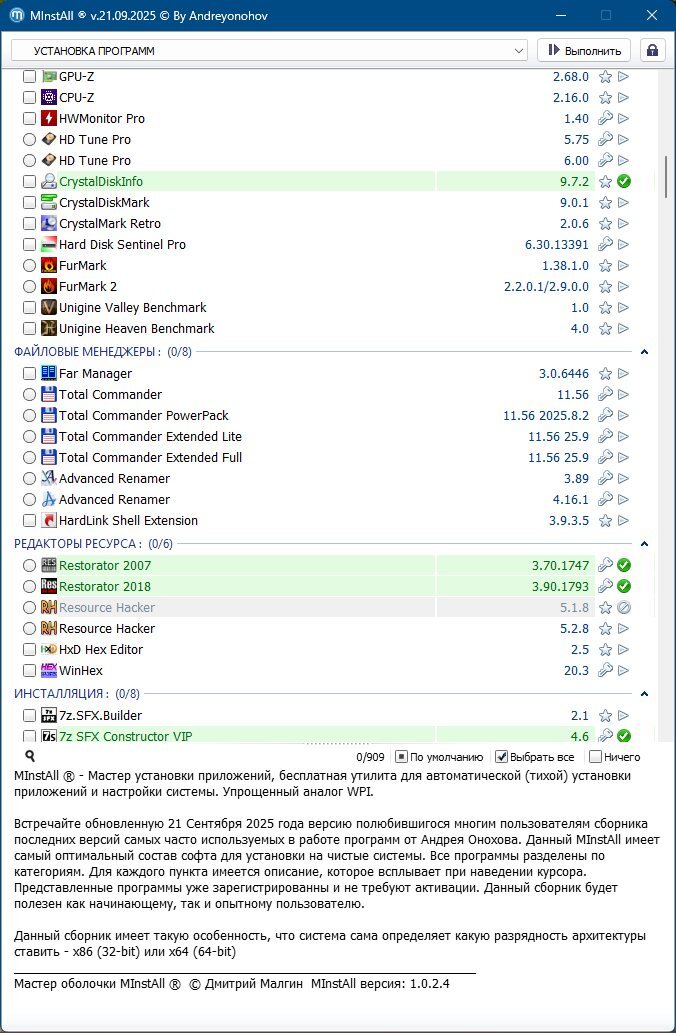Click the play arrow in Far Manager row
The width and height of the screenshot is (676, 1033).
(624, 374)
